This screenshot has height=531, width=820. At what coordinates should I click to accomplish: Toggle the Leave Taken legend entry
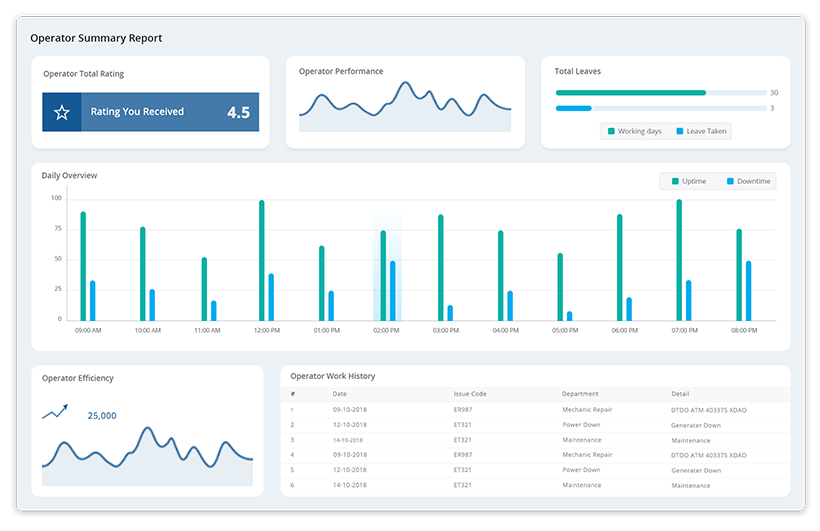701,131
